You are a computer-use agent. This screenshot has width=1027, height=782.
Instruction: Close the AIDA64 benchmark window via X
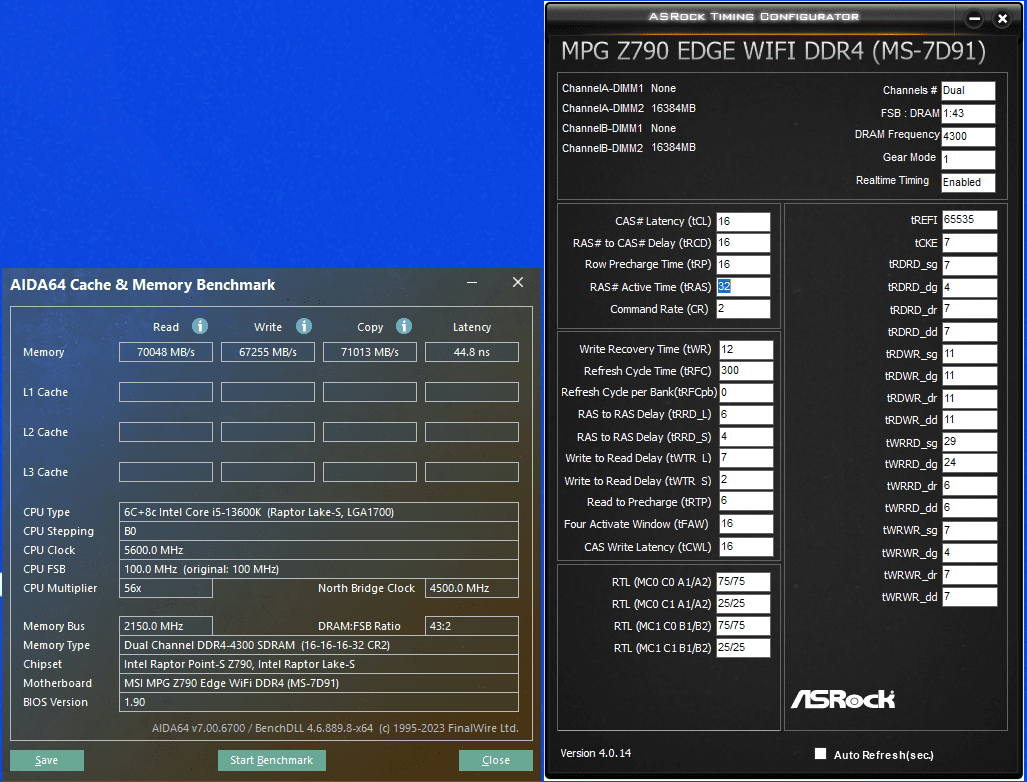coord(517,282)
